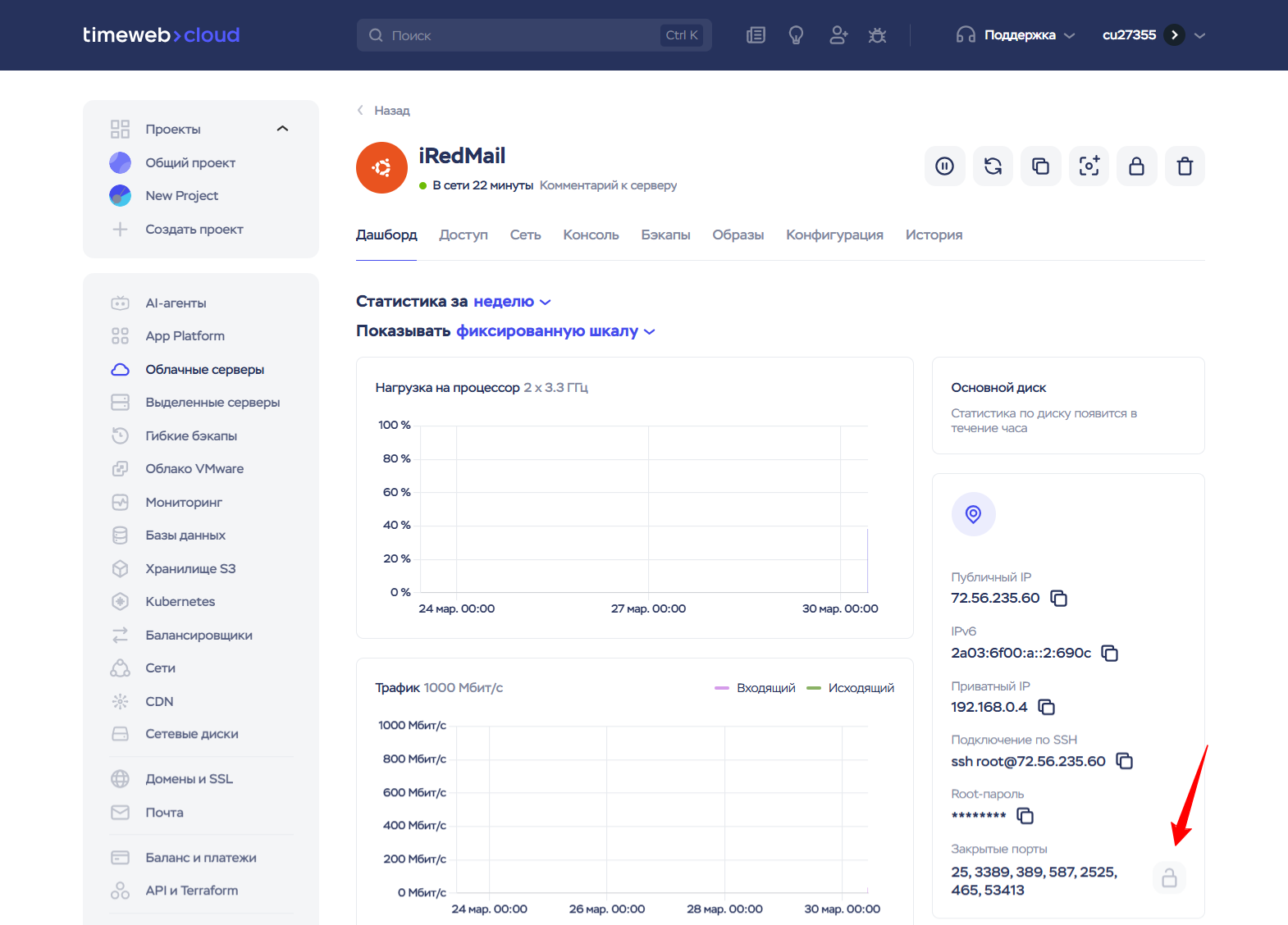The height and width of the screenshot is (925, 1288).
Task: Copy the root password
Action: 1025,816
